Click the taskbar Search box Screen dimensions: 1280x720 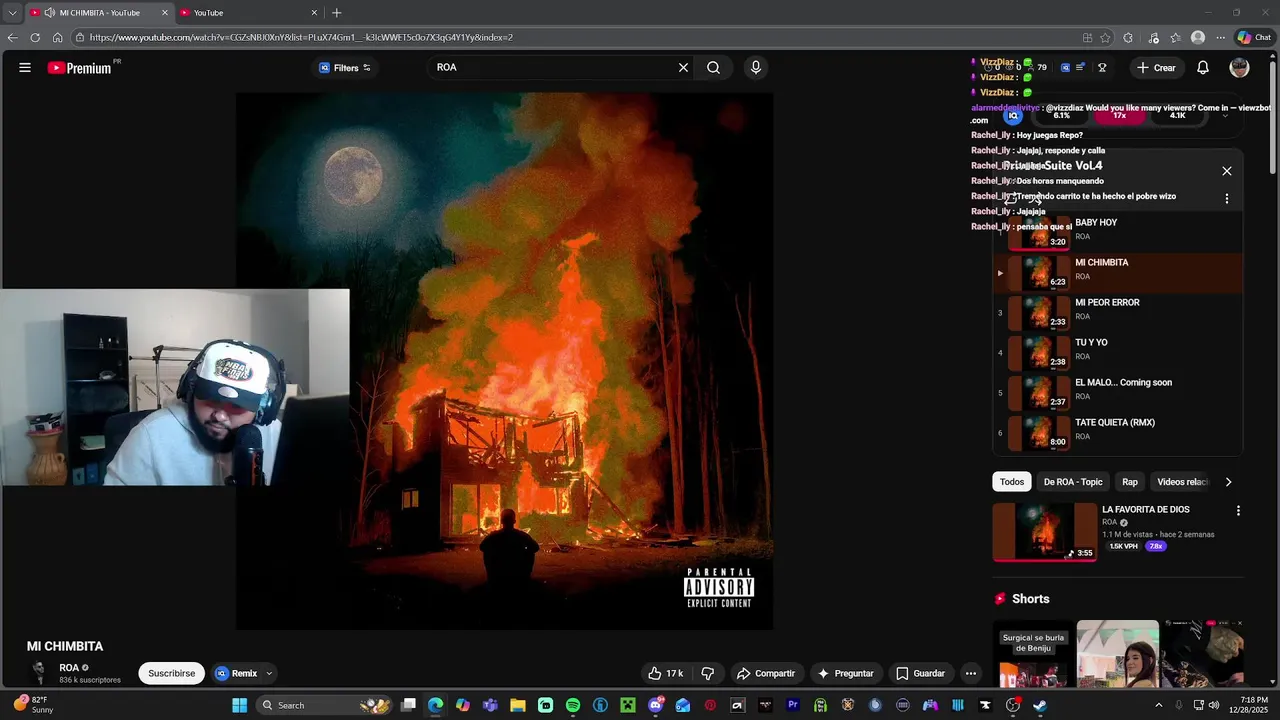[325, 705]
